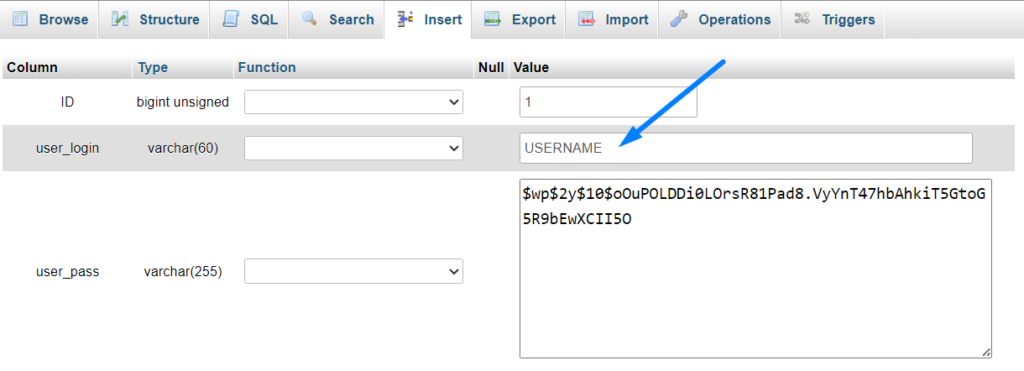Image resolution: width=1024 pixels, height=371 pixels.
Task: Click the user_pass column name
Action: coord(67,272)
